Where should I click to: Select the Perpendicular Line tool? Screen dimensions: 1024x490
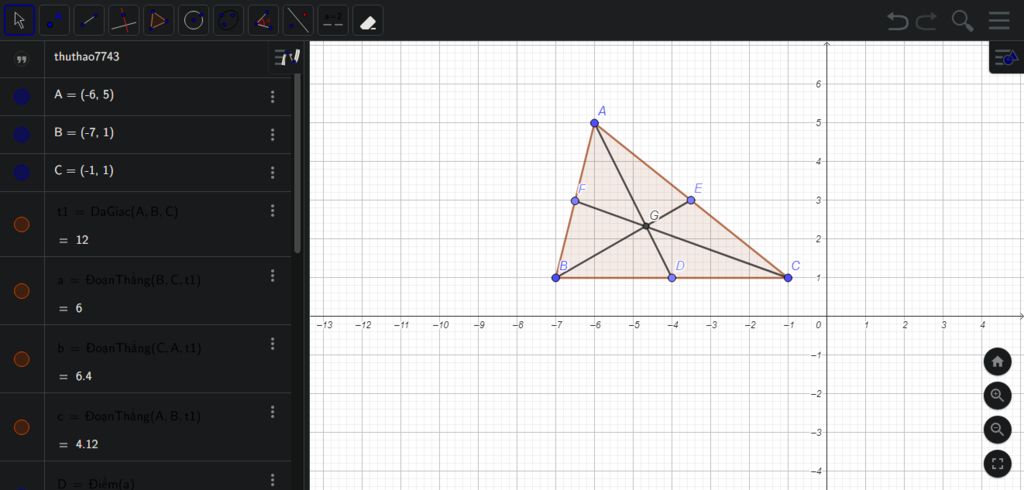(123, 20)
